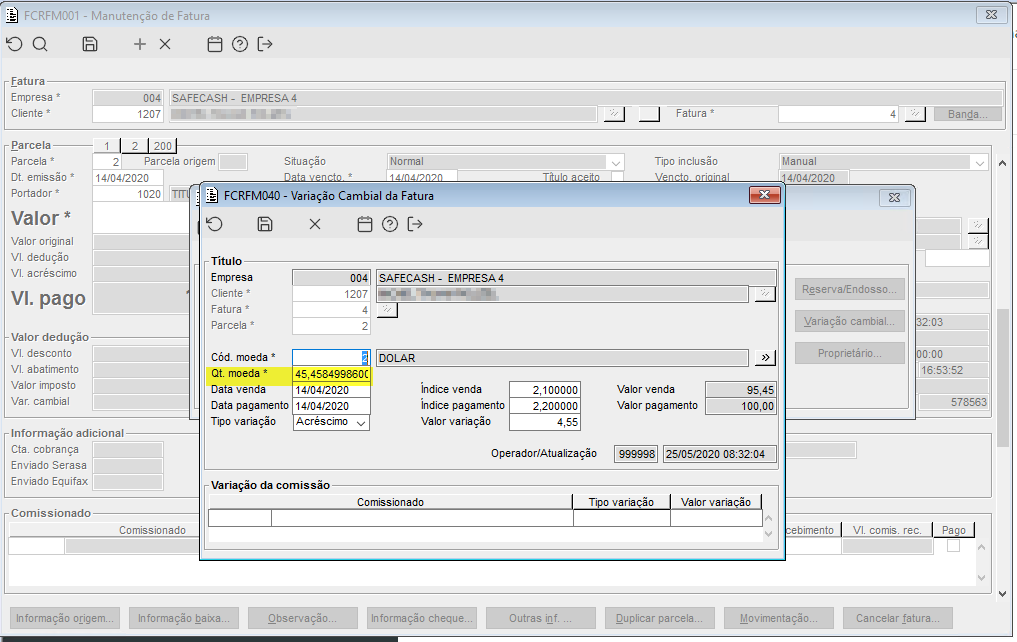
Task: Click the Duplicar parcela button
Action: 660,618
